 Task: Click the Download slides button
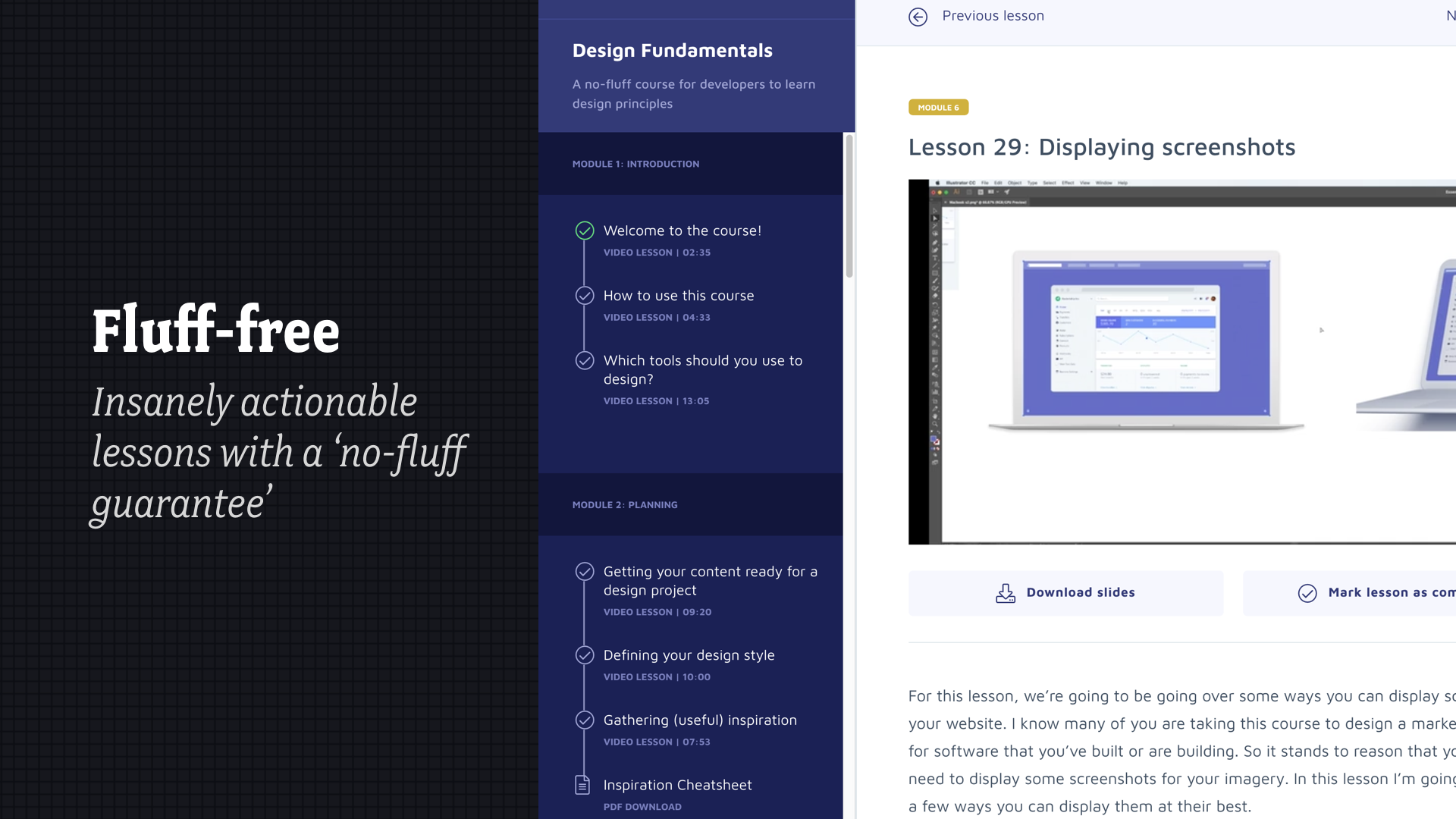1065,592
